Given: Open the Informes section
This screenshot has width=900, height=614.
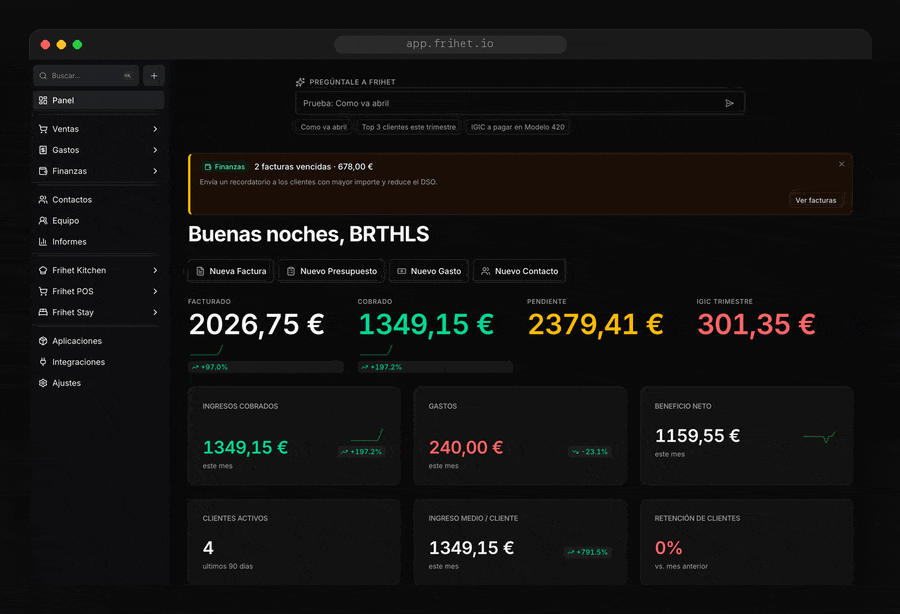Looking at the screenshot, I should coord(99,242).
